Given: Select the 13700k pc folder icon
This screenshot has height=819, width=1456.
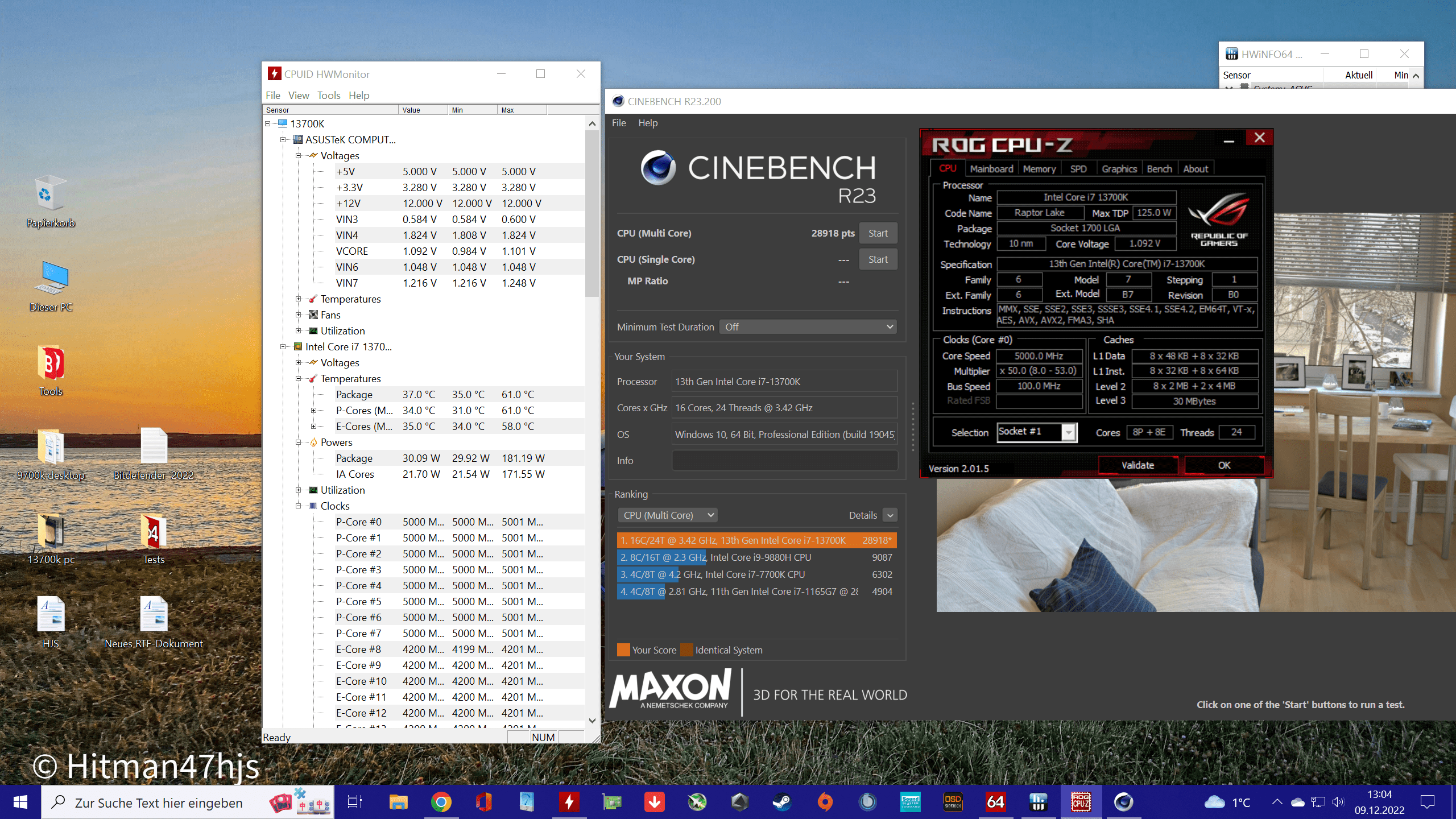Looking at the screenshot, I should (x=51, y=539).
